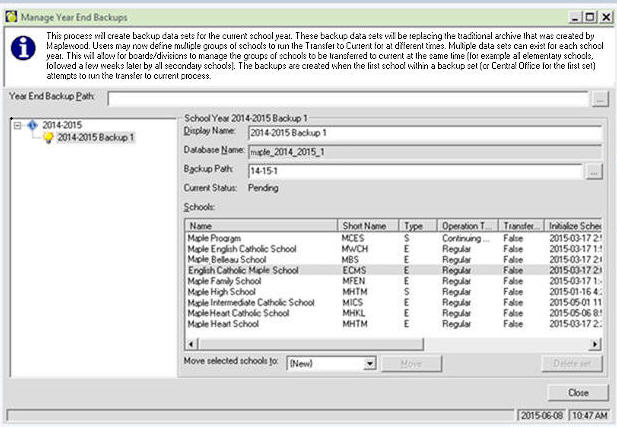The height and width of the screenshot is (427, 617).
Task: Click the 2014-2015 school year node icon
Action: 32,125
